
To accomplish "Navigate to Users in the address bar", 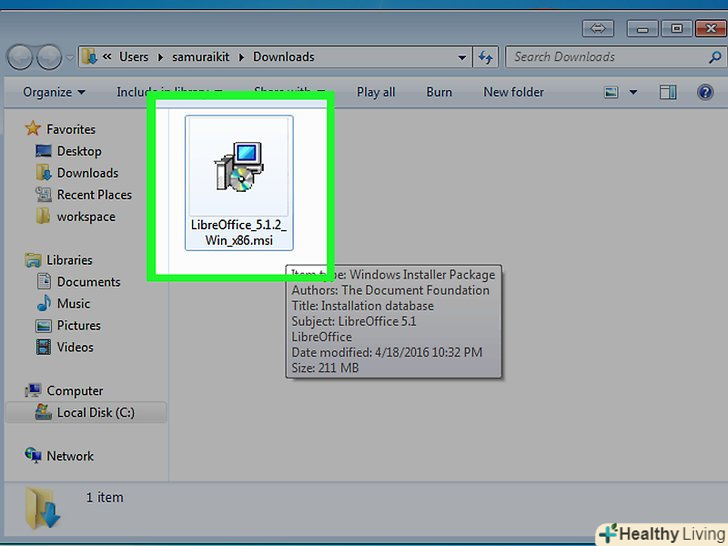I will 134,57.
